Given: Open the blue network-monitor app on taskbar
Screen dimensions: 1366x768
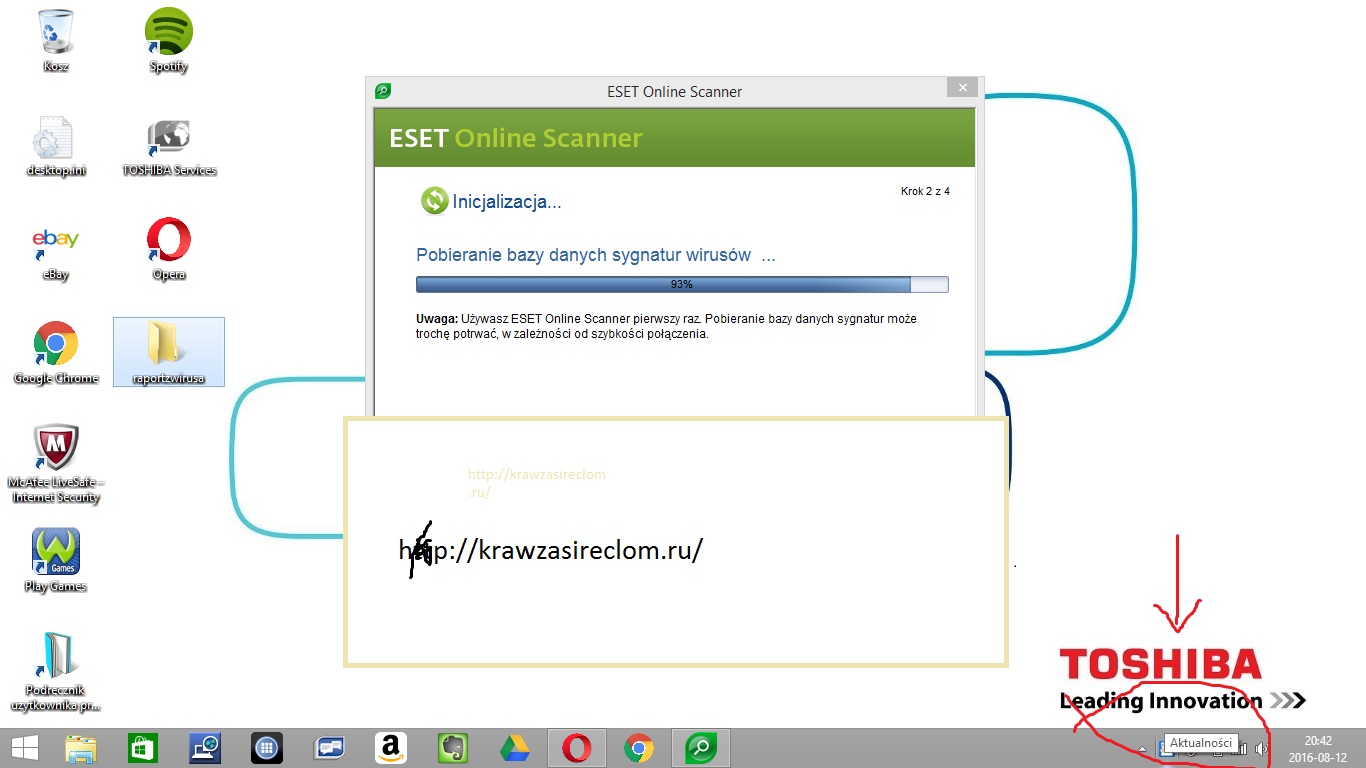Looking at the screenshot, I should pos(205,748).
